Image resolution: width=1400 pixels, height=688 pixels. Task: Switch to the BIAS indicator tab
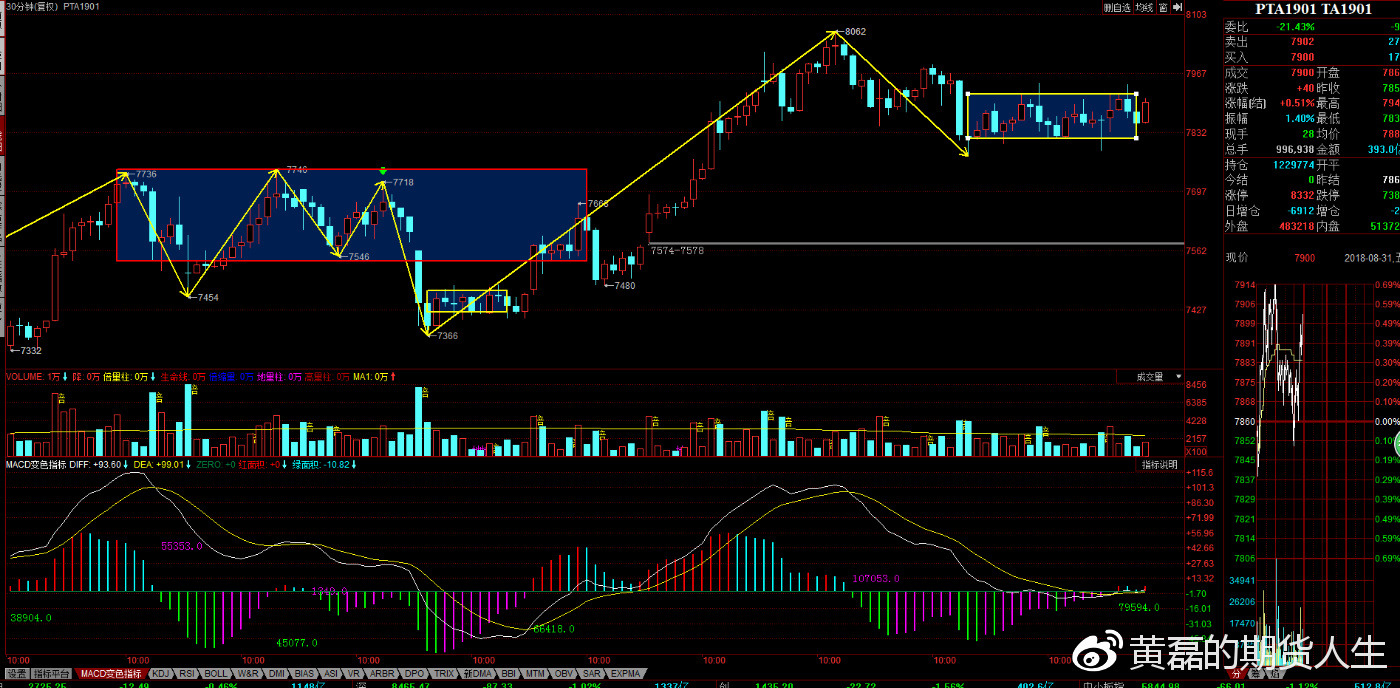304,673
